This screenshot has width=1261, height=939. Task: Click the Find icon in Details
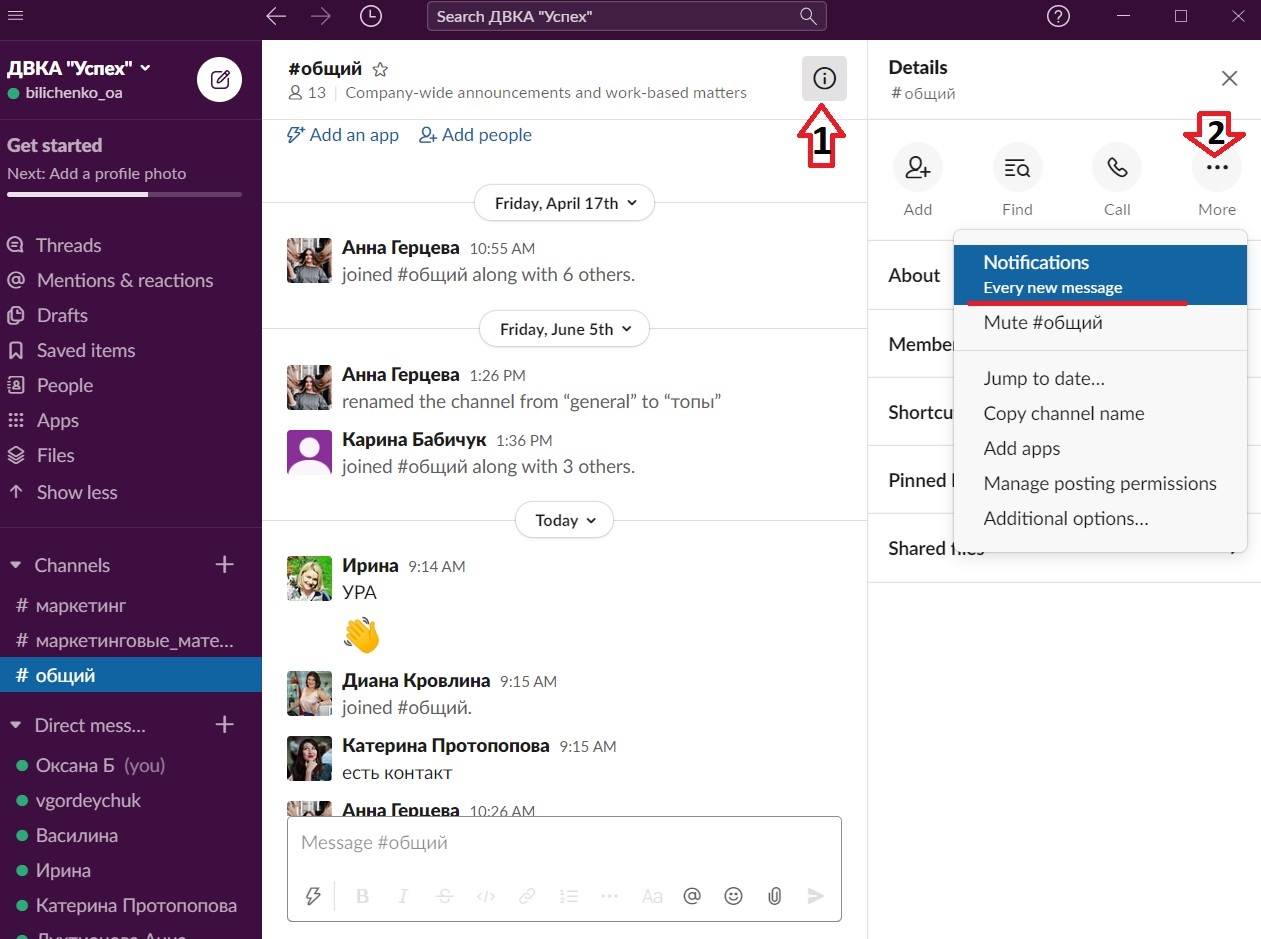click(1018, 168)
